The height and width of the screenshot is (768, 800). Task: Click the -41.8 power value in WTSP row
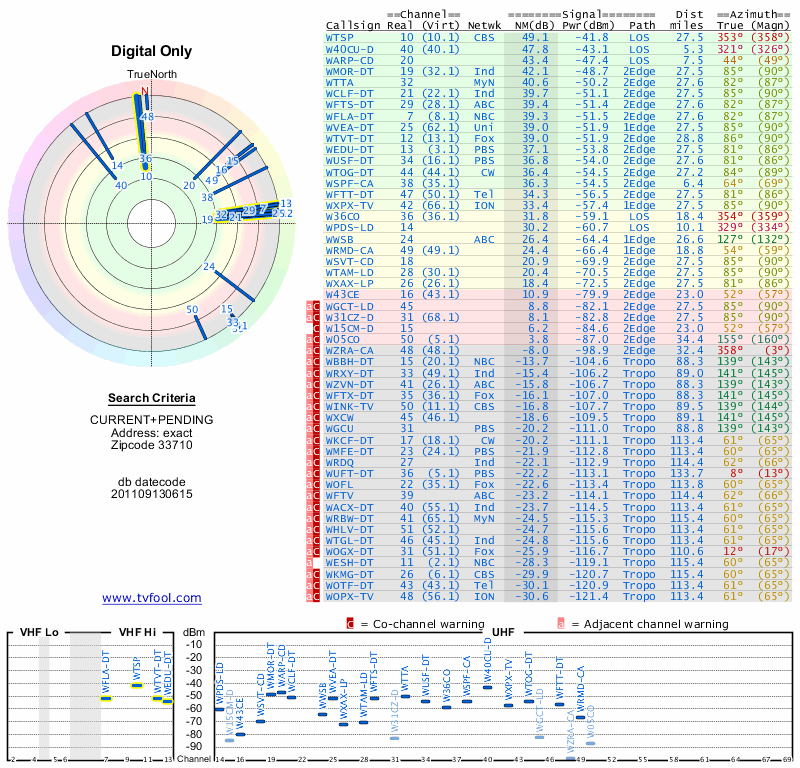[592, 37]
